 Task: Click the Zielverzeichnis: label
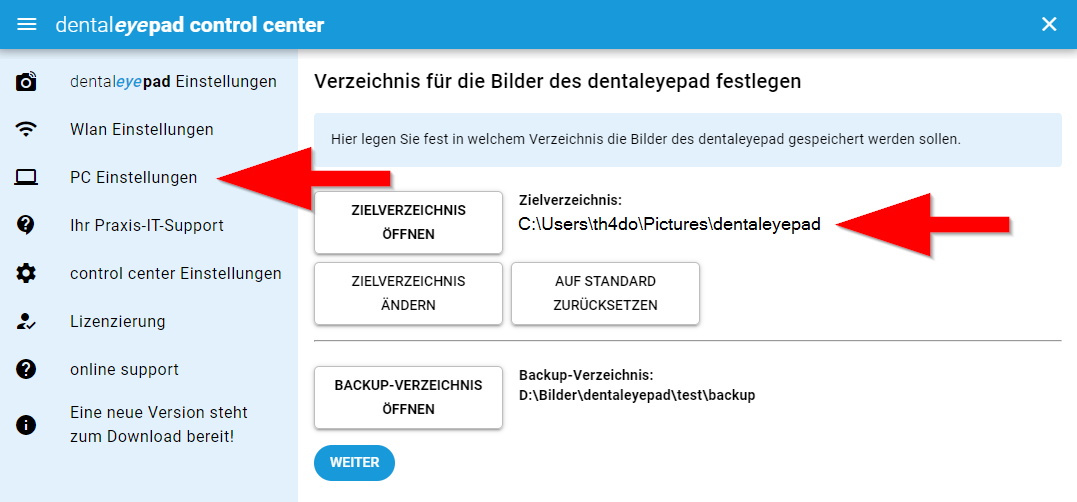[570, 201]
